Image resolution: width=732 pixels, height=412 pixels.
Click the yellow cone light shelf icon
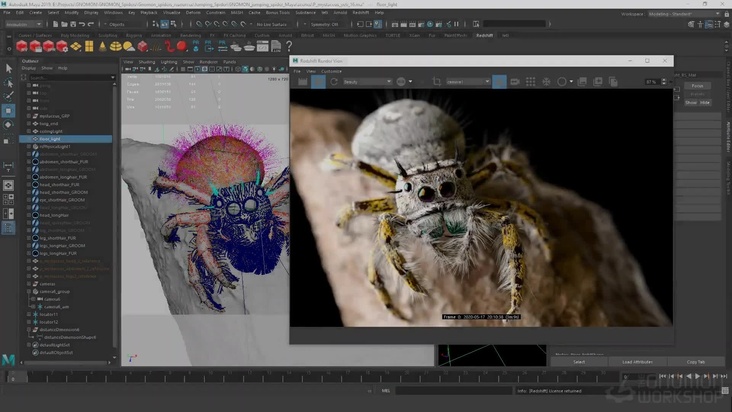point(102,46)
